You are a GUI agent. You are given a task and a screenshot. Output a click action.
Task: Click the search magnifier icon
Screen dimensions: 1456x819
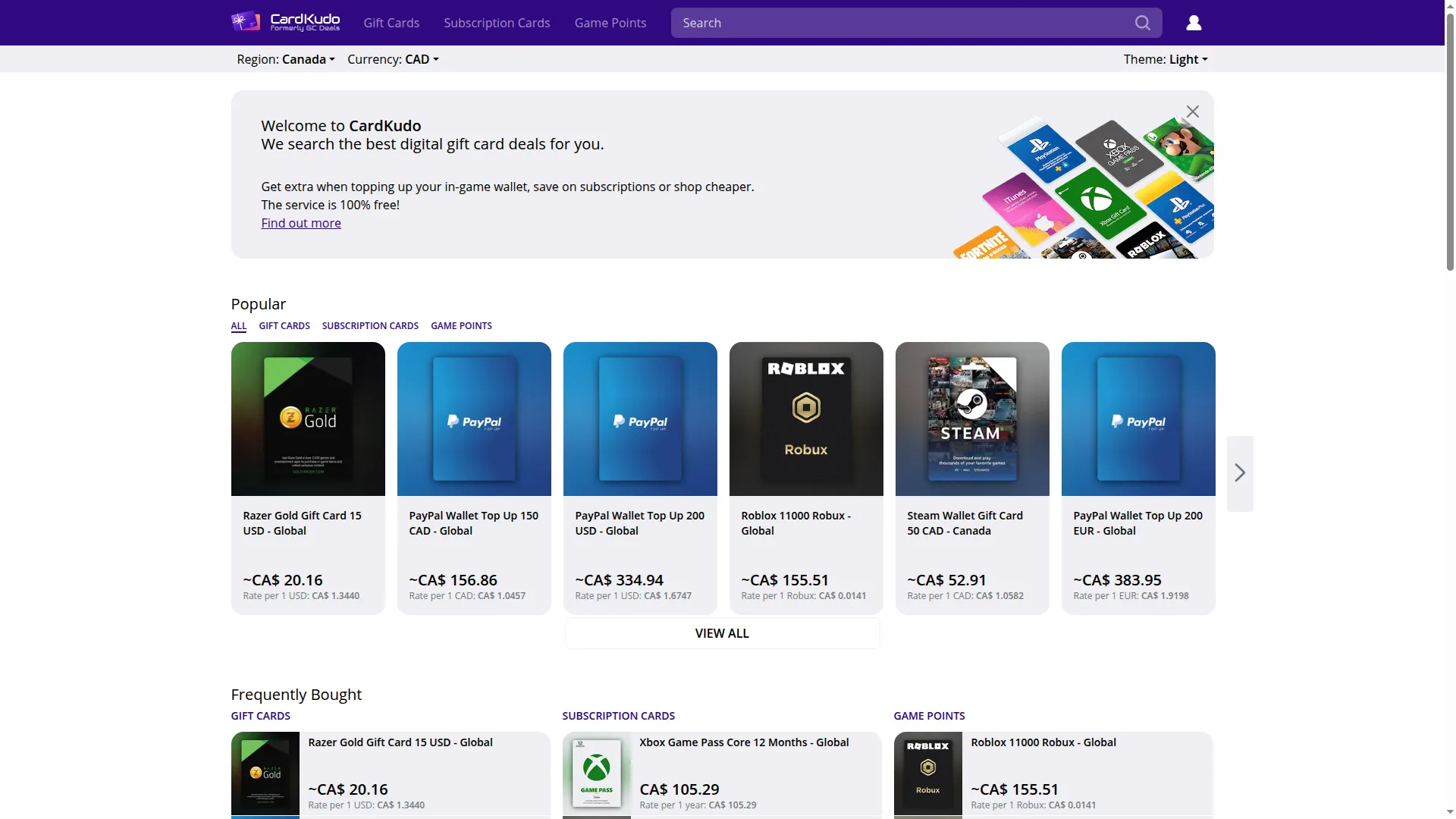pyautogui.click(x=1142, y=23)
